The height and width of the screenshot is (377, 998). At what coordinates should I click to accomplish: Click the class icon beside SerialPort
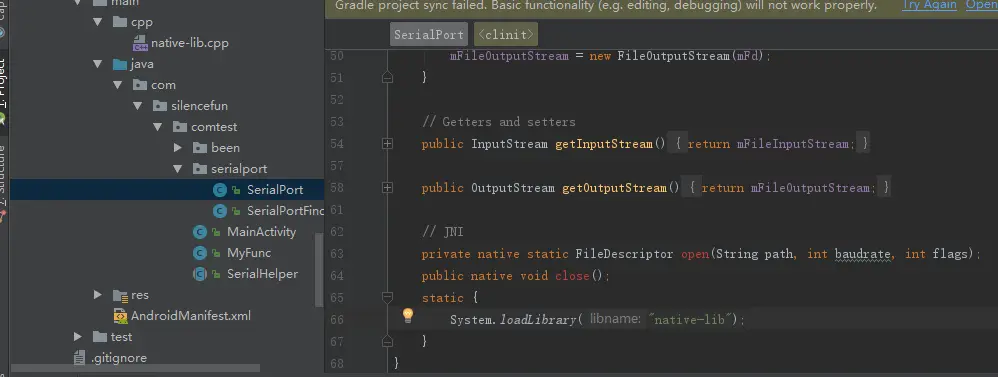[x=220, y=190]
